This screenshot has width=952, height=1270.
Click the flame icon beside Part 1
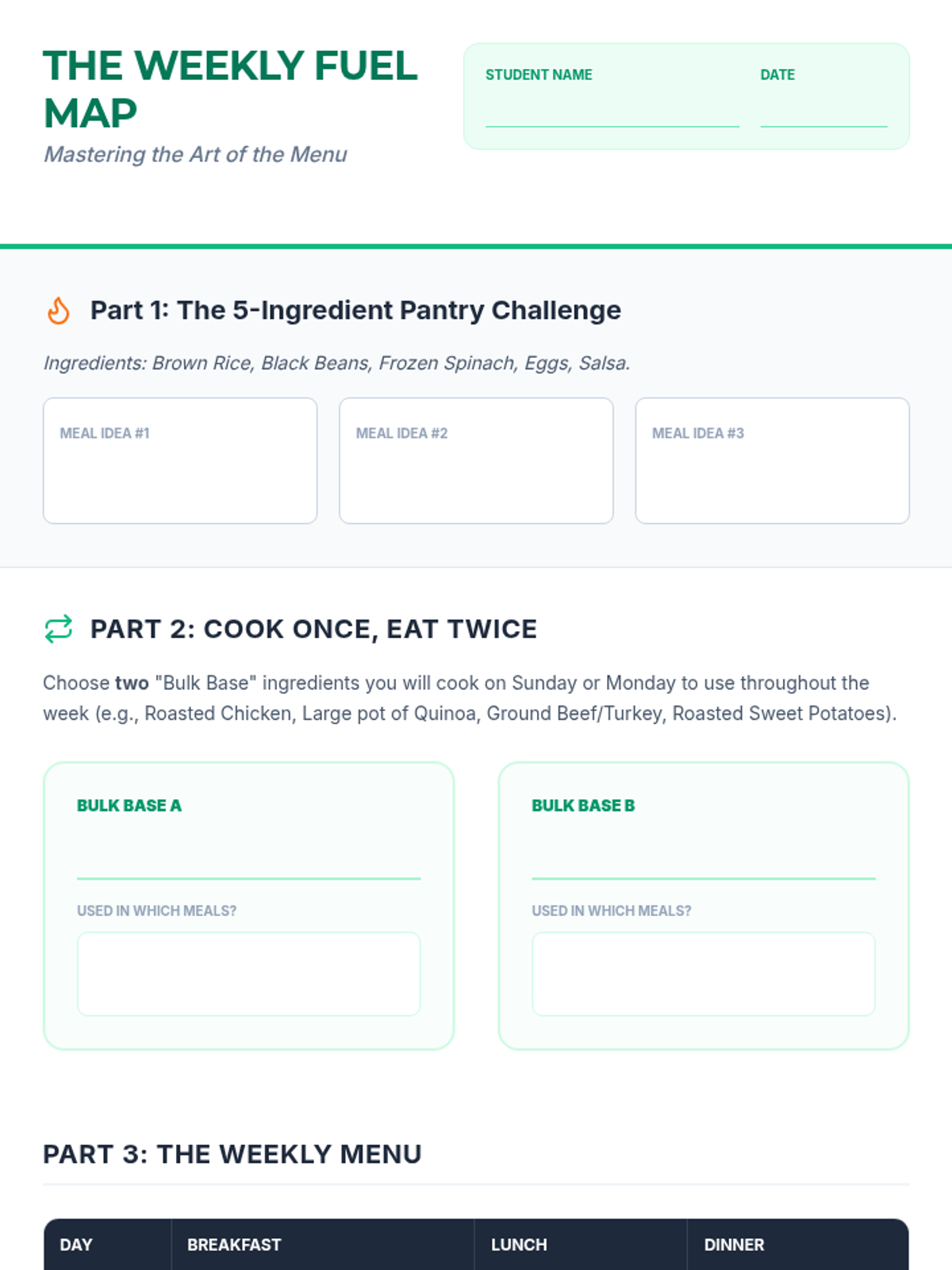58,310
